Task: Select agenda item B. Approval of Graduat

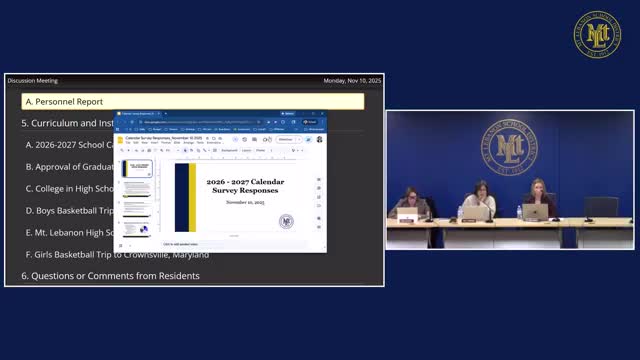Action: pyautogui.click(x=70, y=167)
